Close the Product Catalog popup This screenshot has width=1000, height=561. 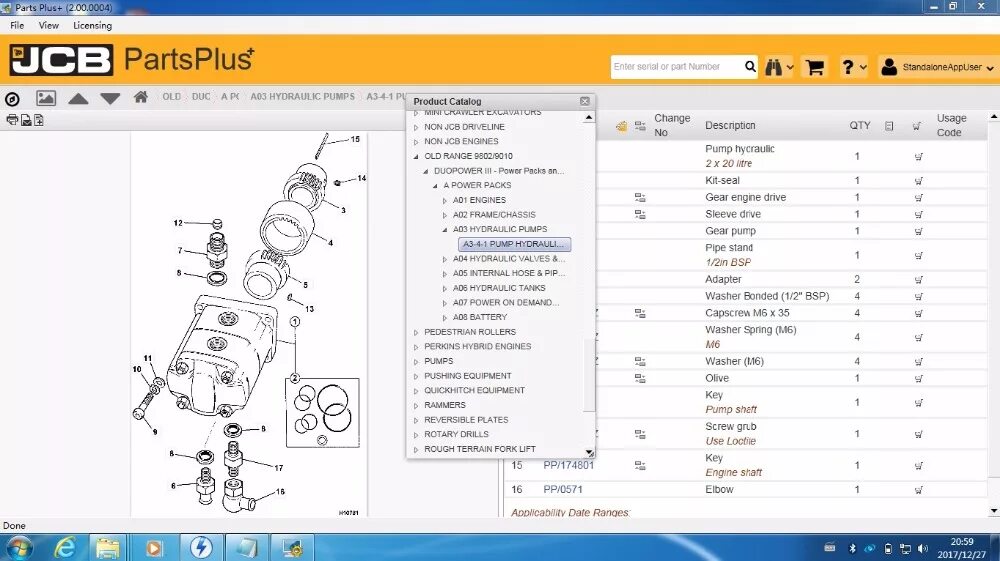point(585,101)
